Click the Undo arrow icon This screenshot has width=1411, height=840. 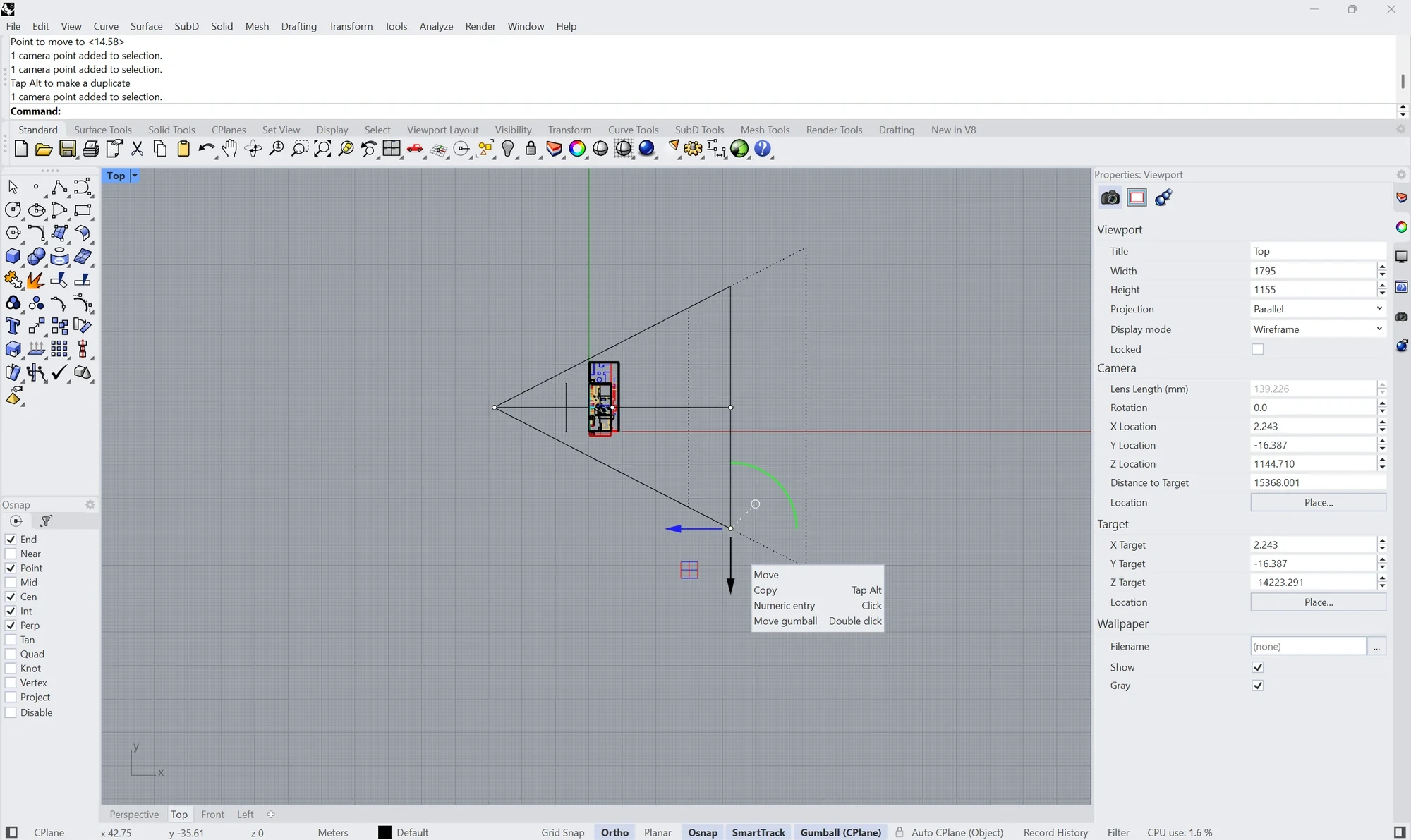[x=206, y=149]
